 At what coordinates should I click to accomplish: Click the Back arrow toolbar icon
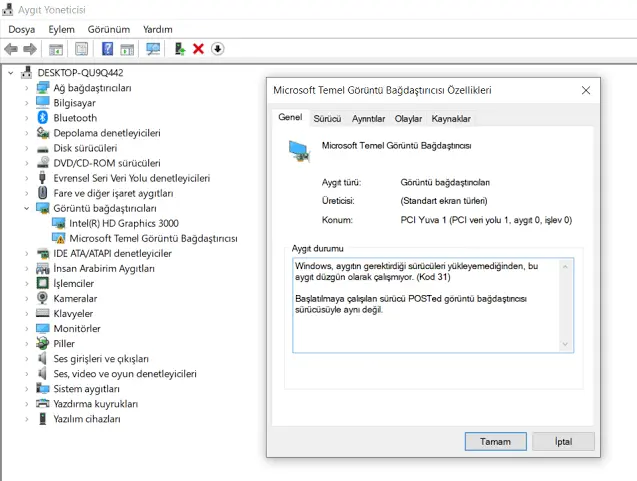pyautogui.click(x=11, y=49)
